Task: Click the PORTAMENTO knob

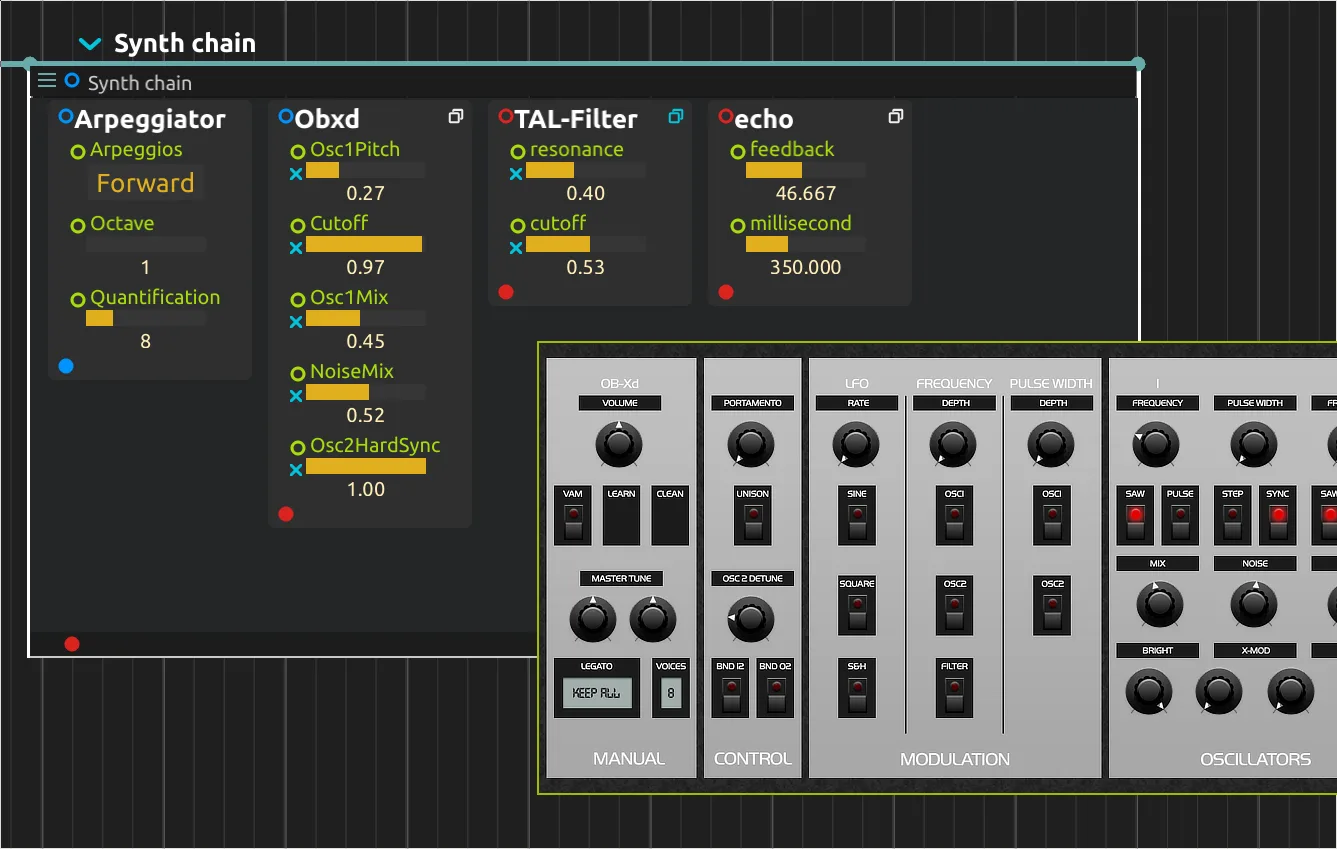Action: (752, 445)
